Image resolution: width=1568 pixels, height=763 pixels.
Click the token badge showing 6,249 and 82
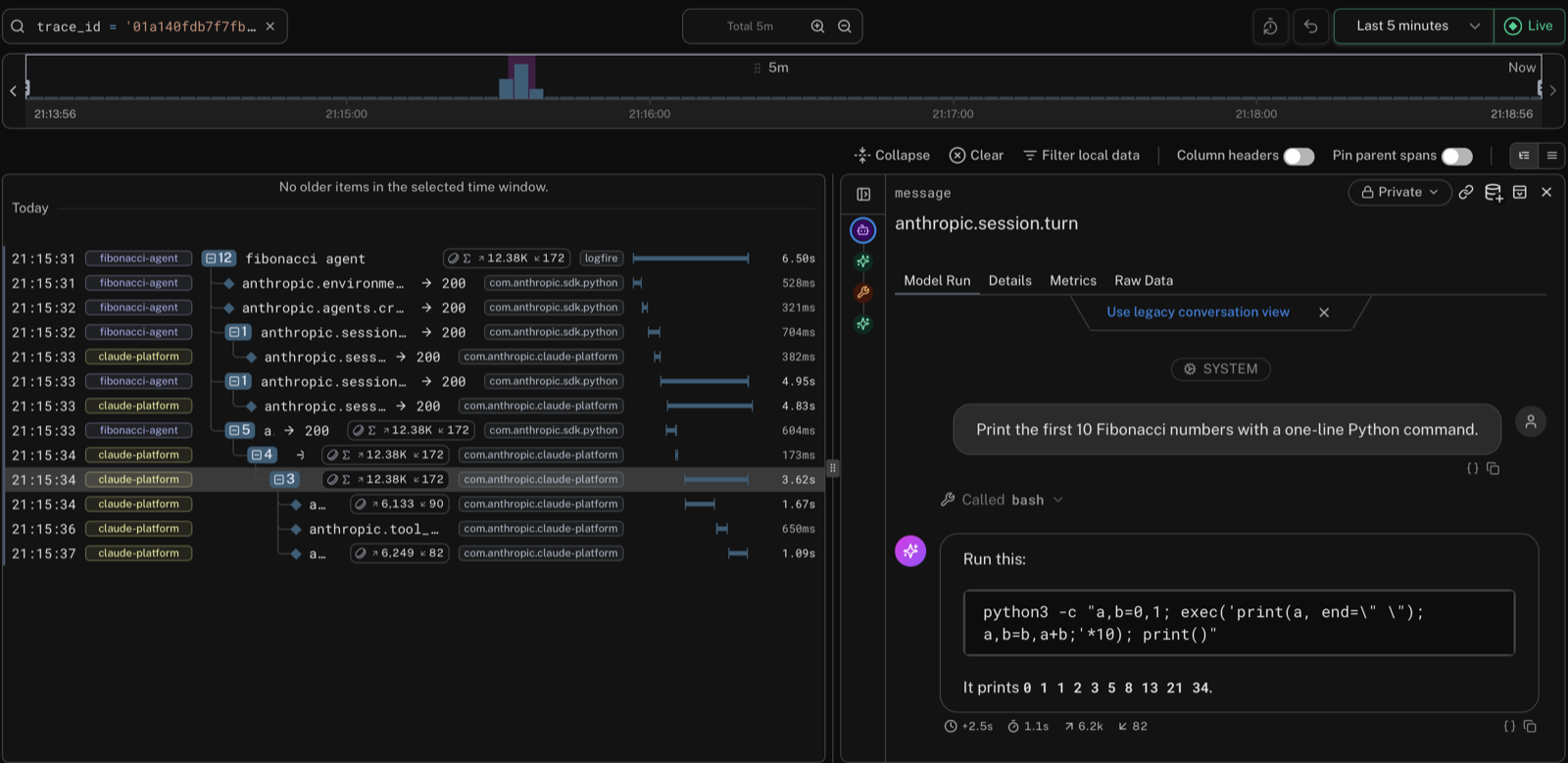pos(400,553)
